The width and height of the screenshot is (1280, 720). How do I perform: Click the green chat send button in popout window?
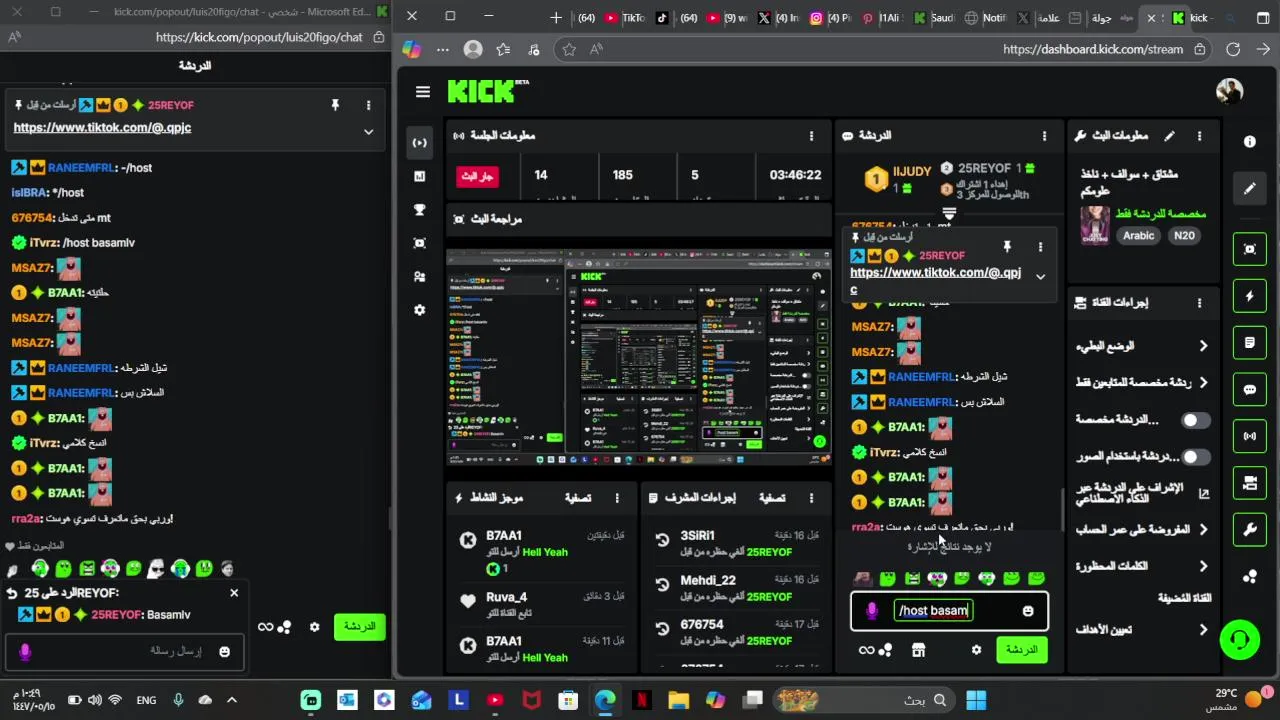pos(359,627)
